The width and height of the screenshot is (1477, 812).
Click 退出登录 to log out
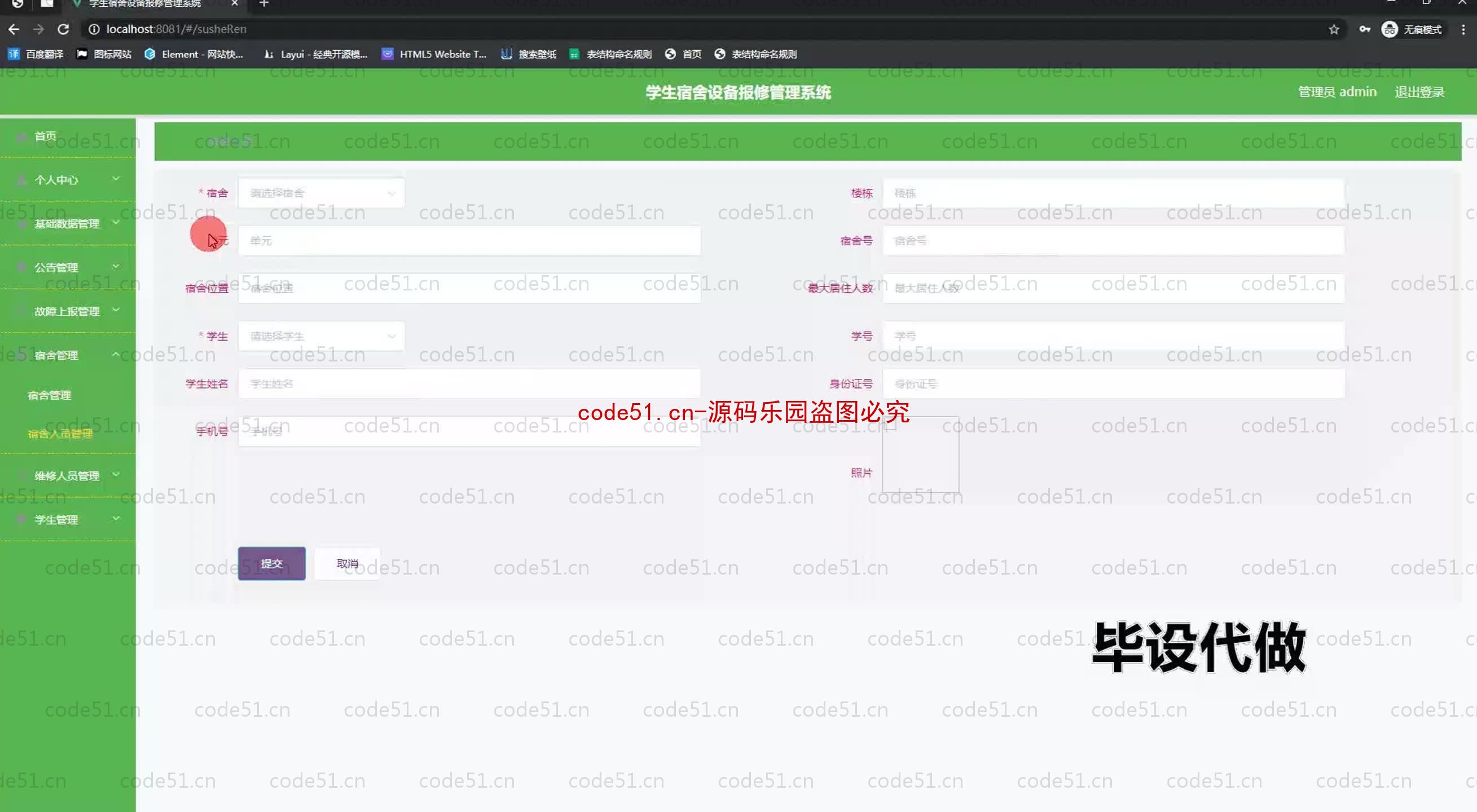[1419, 92]
